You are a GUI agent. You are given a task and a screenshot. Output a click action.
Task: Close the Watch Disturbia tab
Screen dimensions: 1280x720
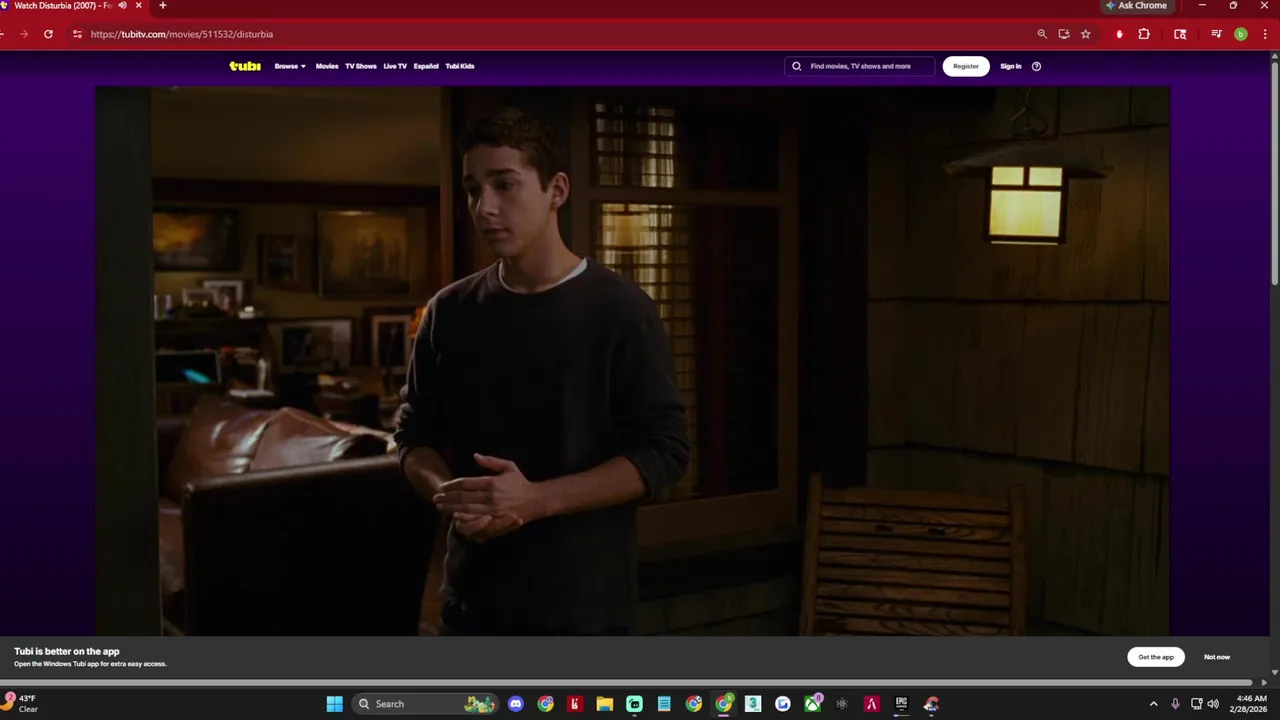(x=139, y=5)
